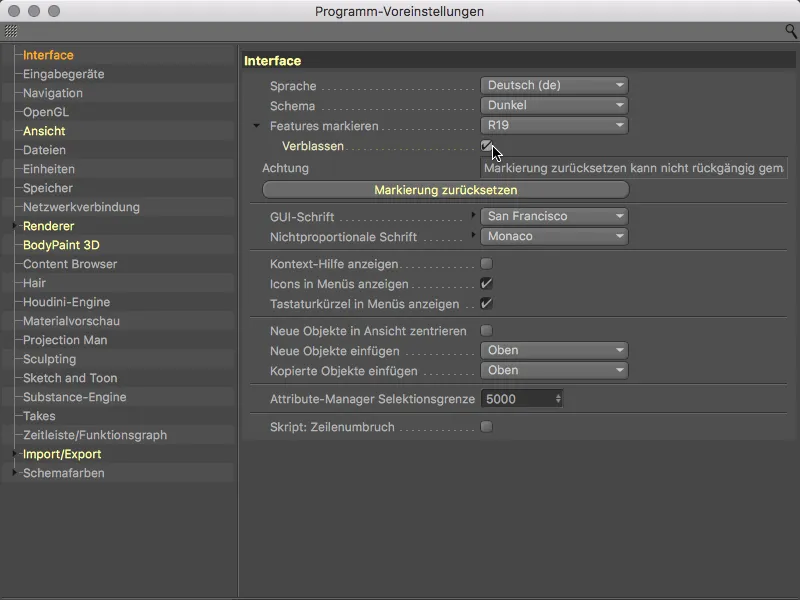Select Ansicht in the sidebar
Image resolution: width=800 pixels, height=600 pixels.
click(44, 131)
